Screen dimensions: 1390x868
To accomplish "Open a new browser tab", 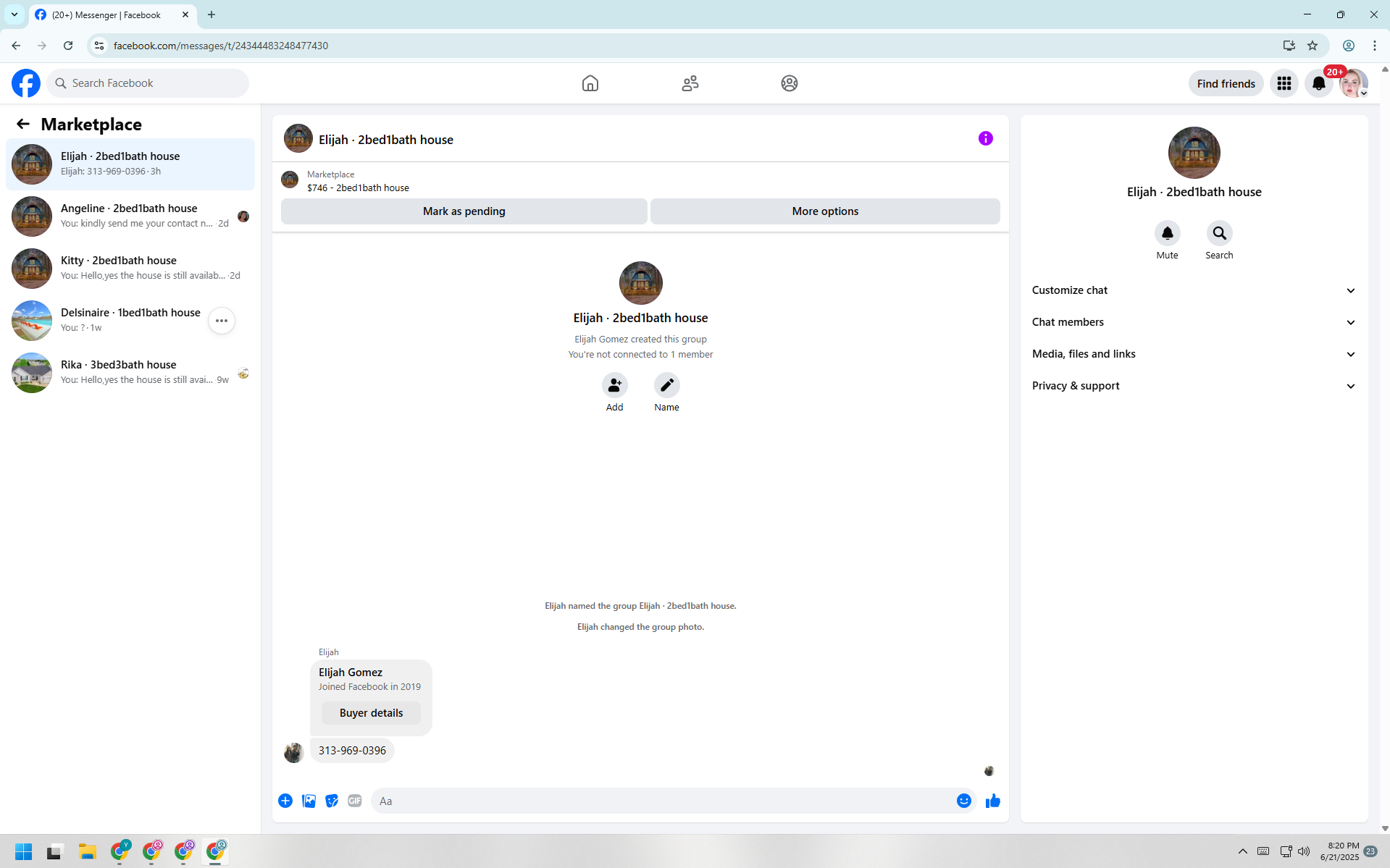I will 212,14.
